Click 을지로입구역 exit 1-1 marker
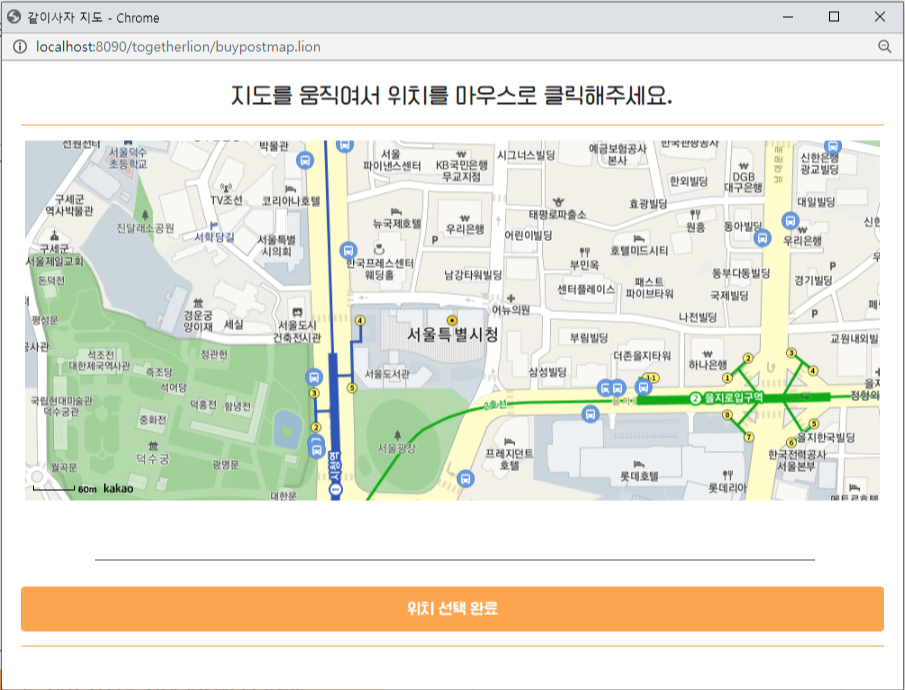The height and width of the screenshot is (690, 905). [652, 378]
